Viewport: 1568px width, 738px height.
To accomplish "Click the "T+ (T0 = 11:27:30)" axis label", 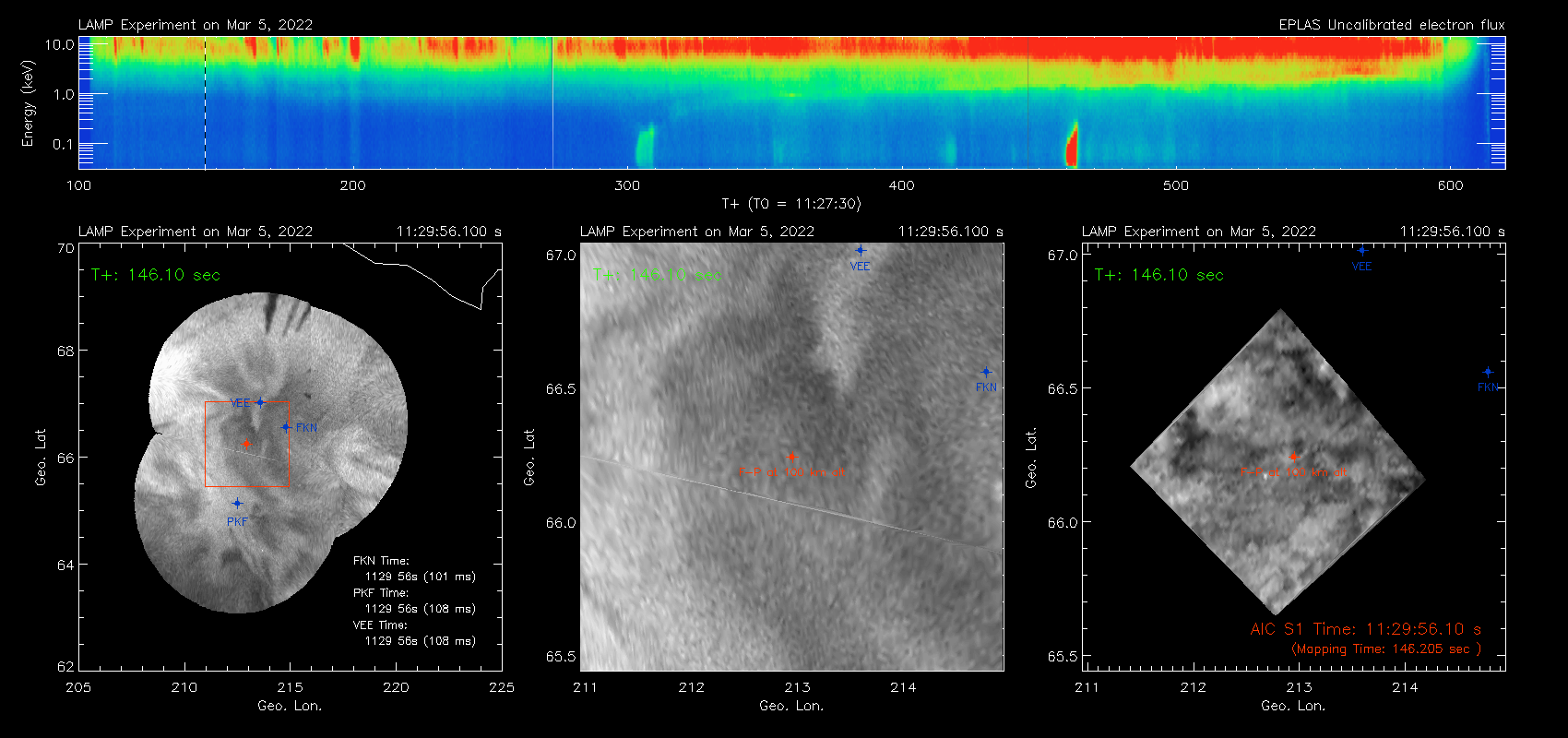I will click(x=790, y=204).
